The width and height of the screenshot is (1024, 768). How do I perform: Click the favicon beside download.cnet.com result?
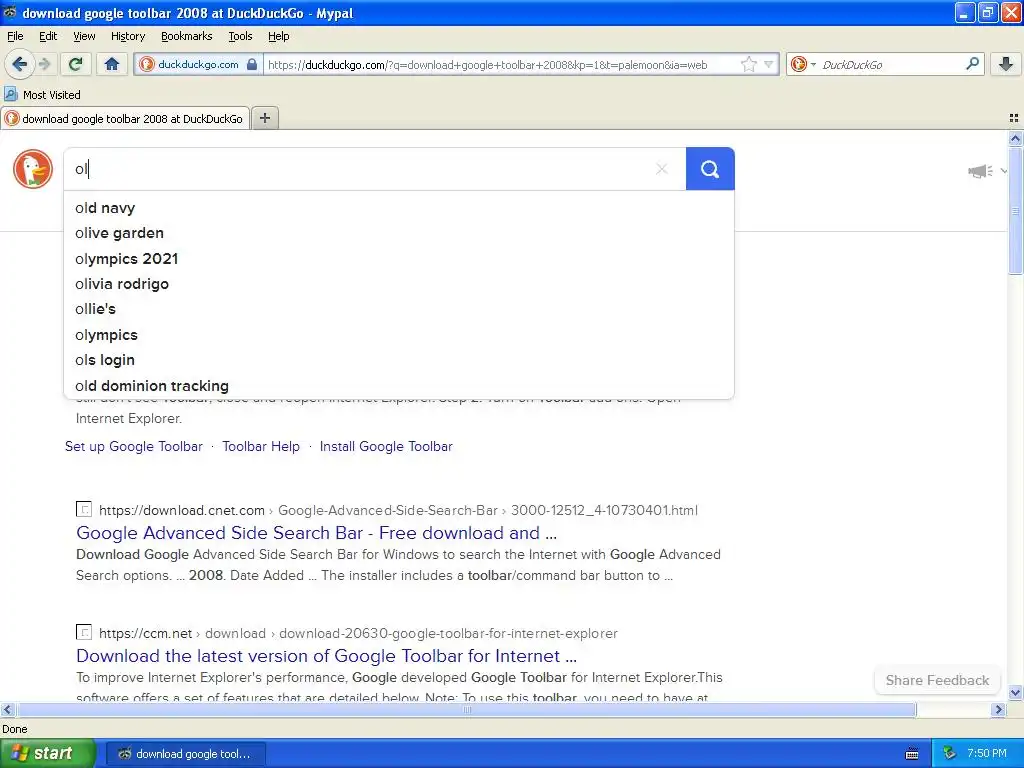point(84,509)
